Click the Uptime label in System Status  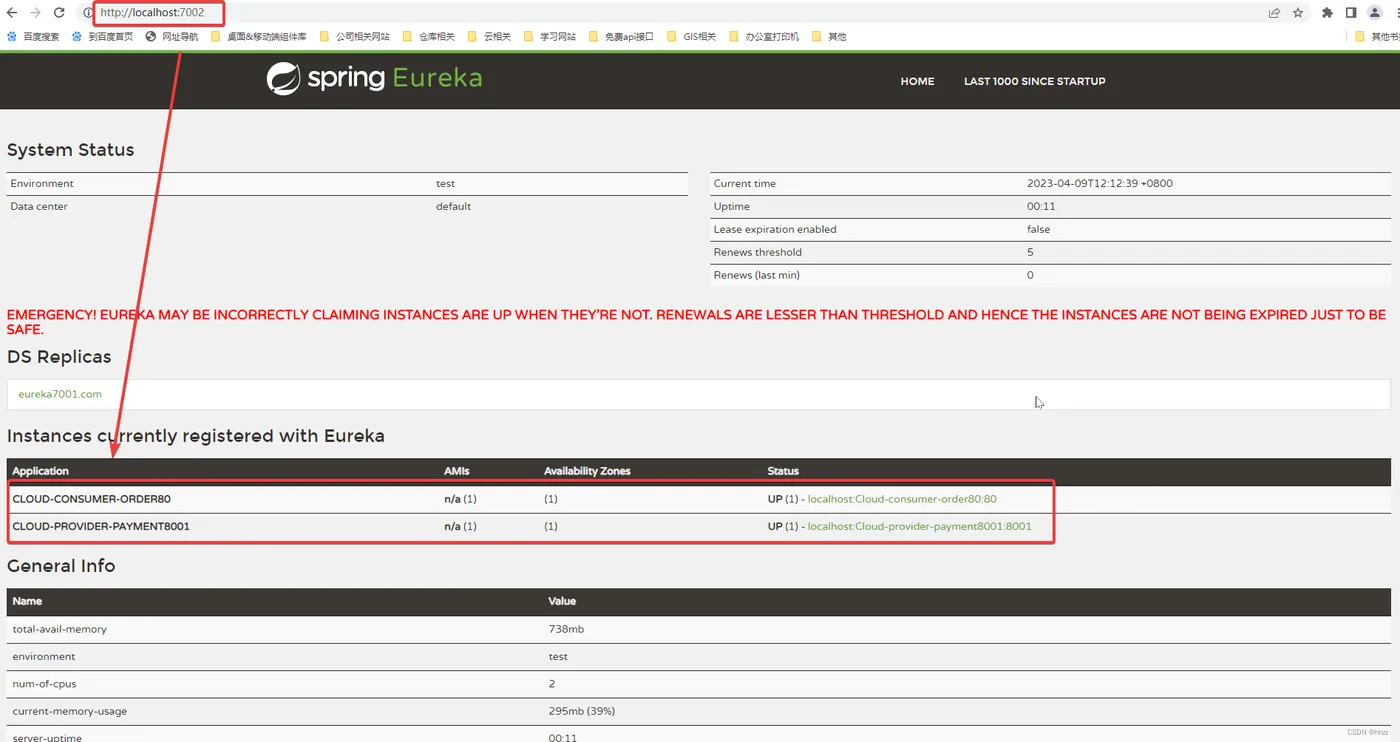click(x=731, y=207)
